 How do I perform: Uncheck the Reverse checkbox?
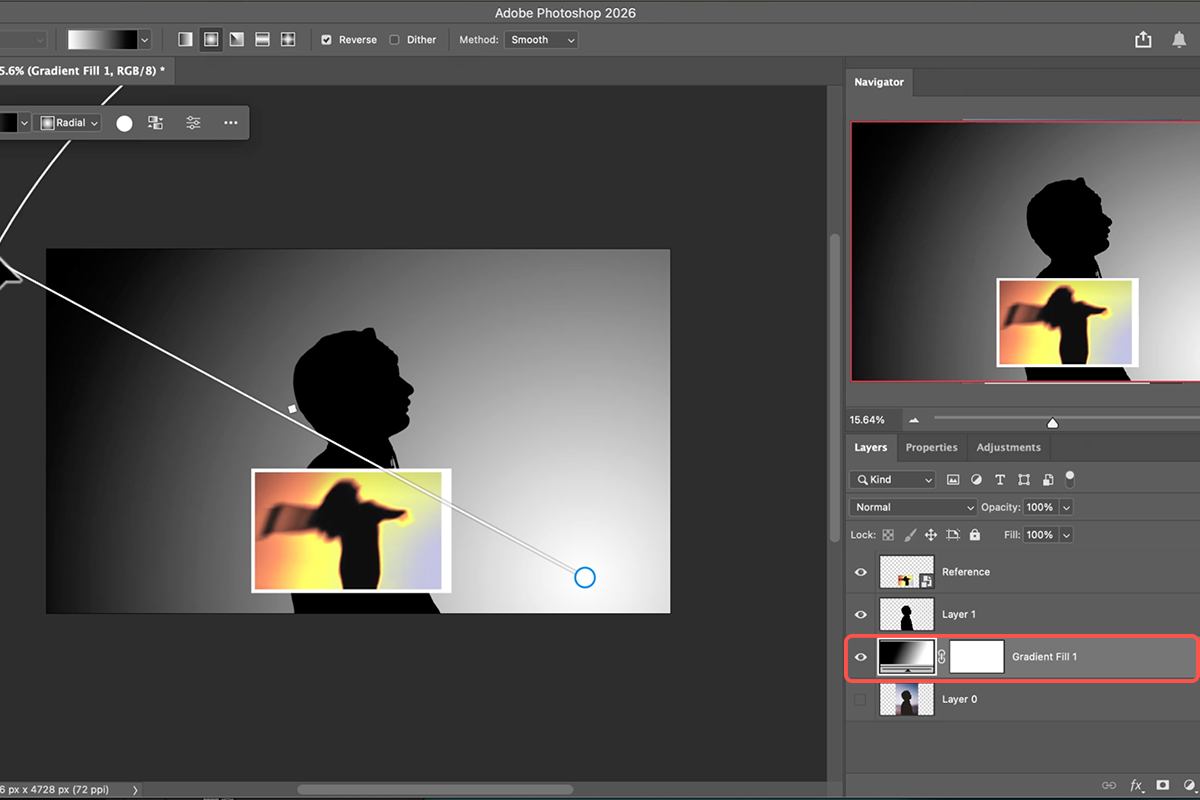(326, 40)
